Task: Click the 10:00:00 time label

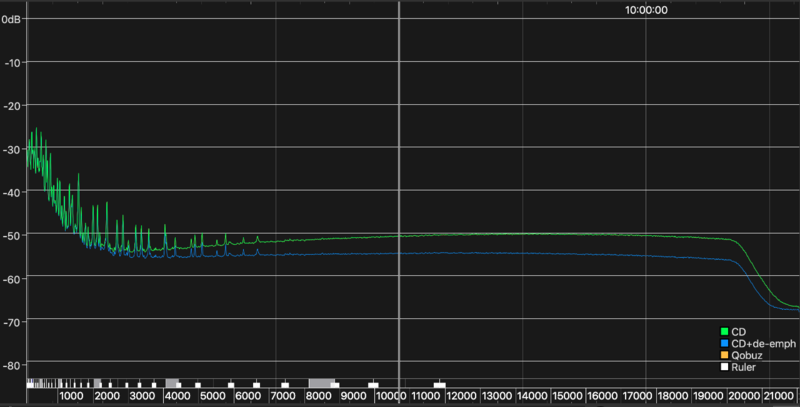Action: click(x=646, y=10)
